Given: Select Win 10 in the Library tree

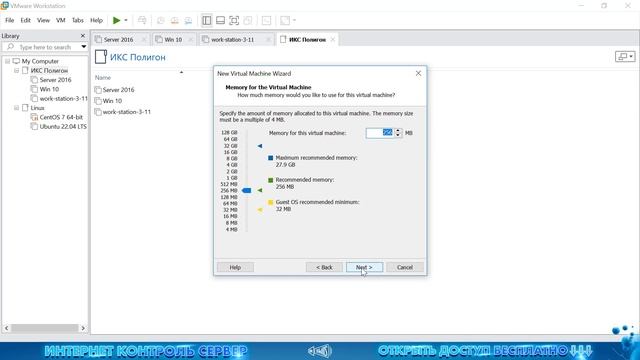Looking at the screenshot, I should [x=49, y=89].
